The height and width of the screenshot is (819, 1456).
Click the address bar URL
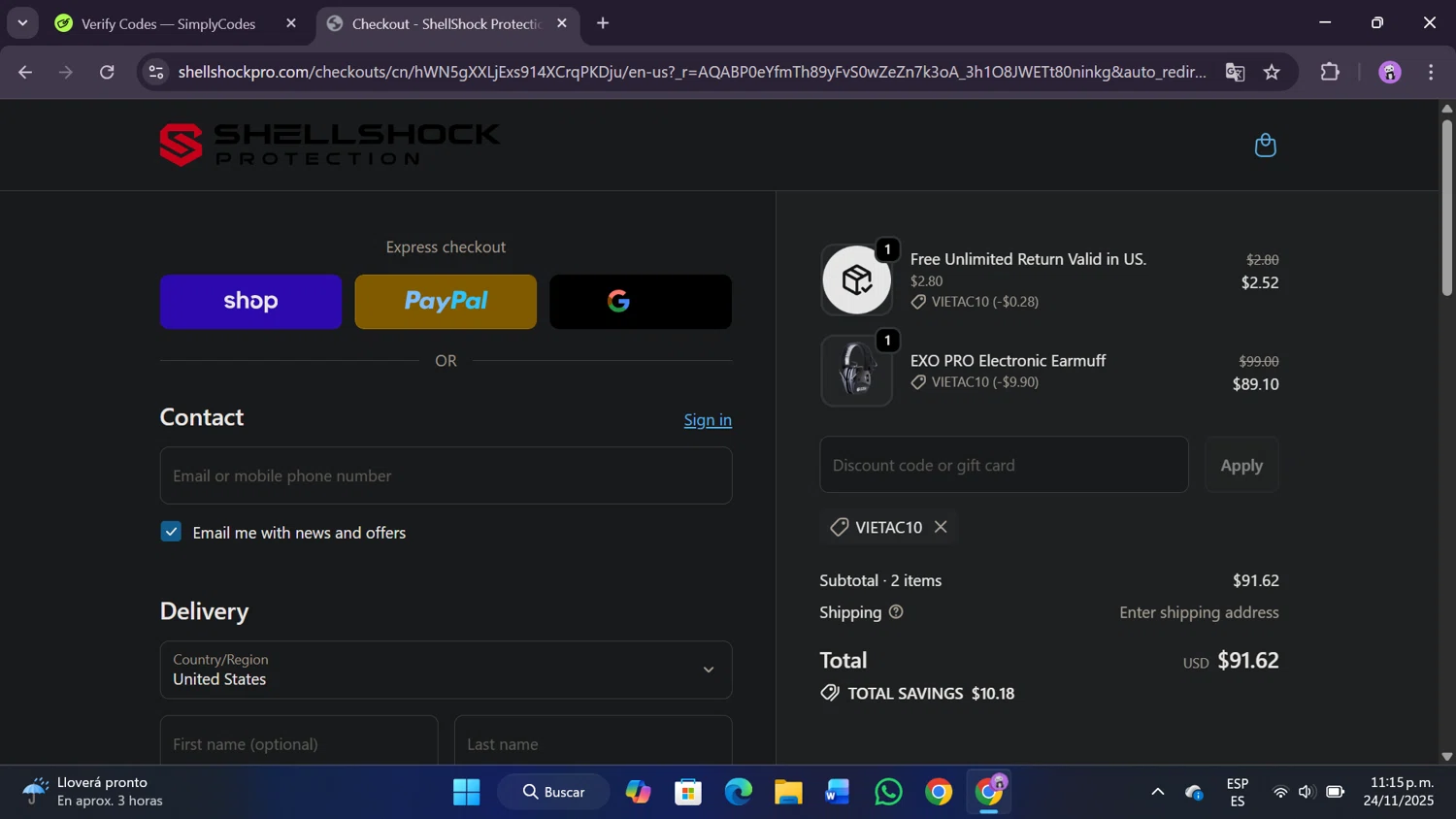point(692,72)
